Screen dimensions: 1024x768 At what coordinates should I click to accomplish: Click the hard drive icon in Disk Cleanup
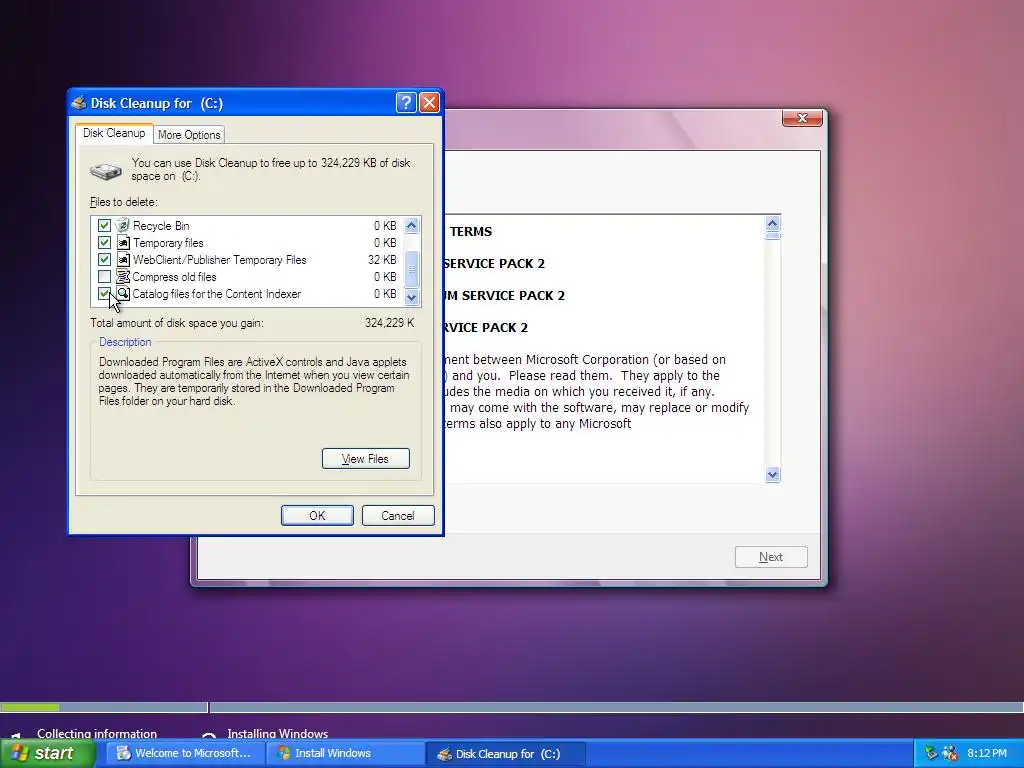pos(106,171)
